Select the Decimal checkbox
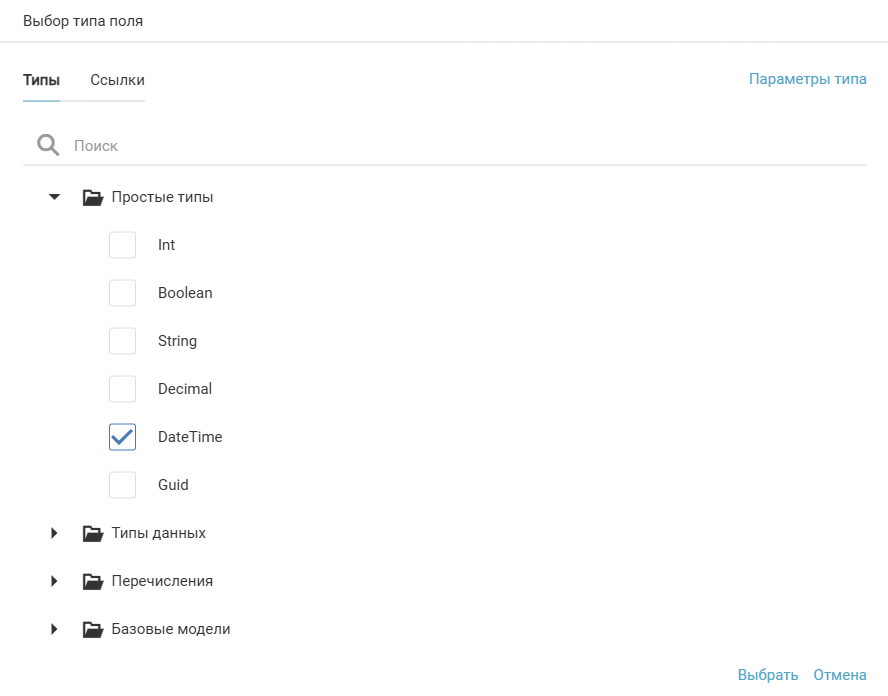The height and width of the screenshot is (696, 888). [x=122, y=389]
